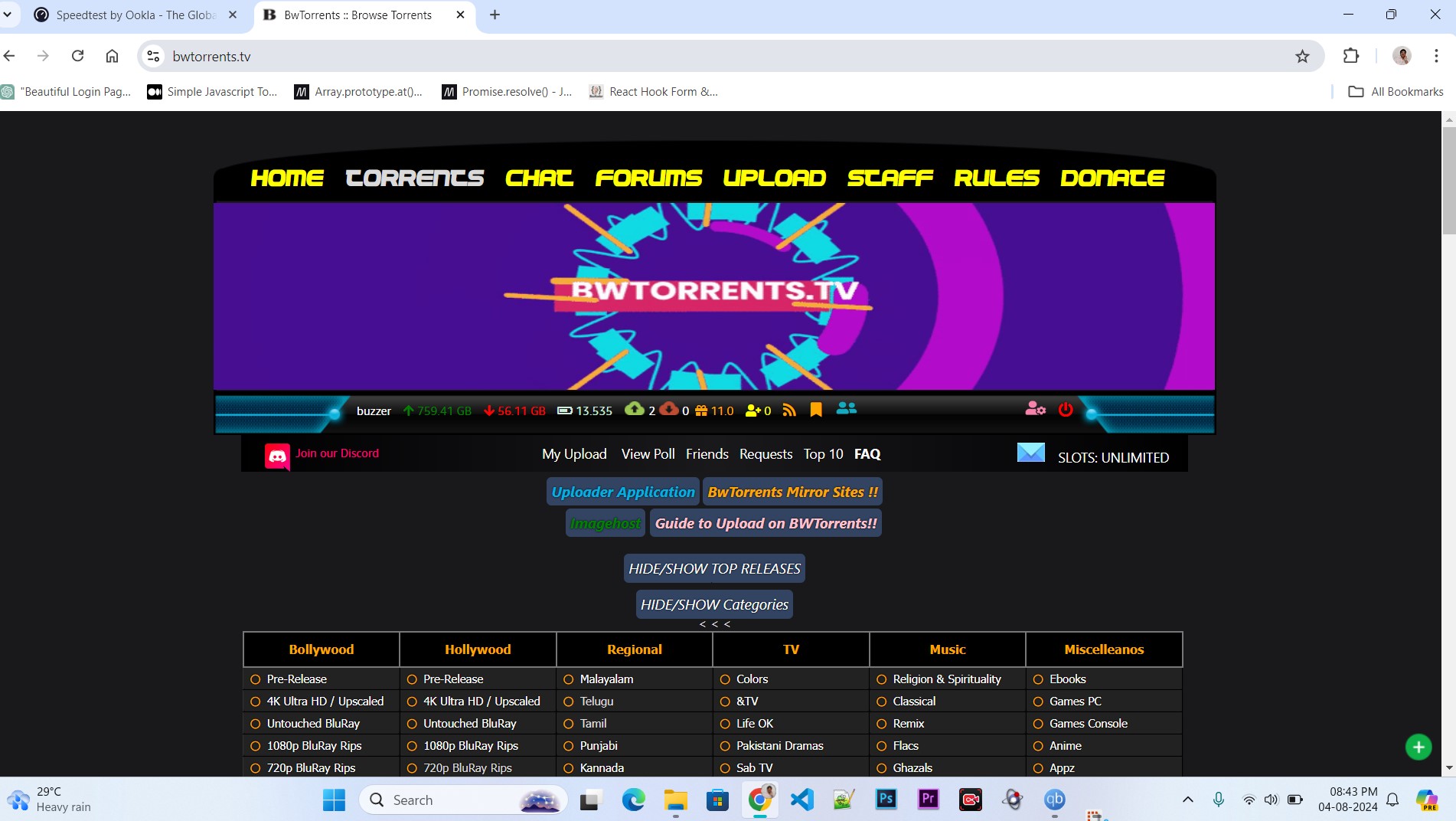Open File Explorer from the taskbar
1456x821 pixels.
point(675,800)
